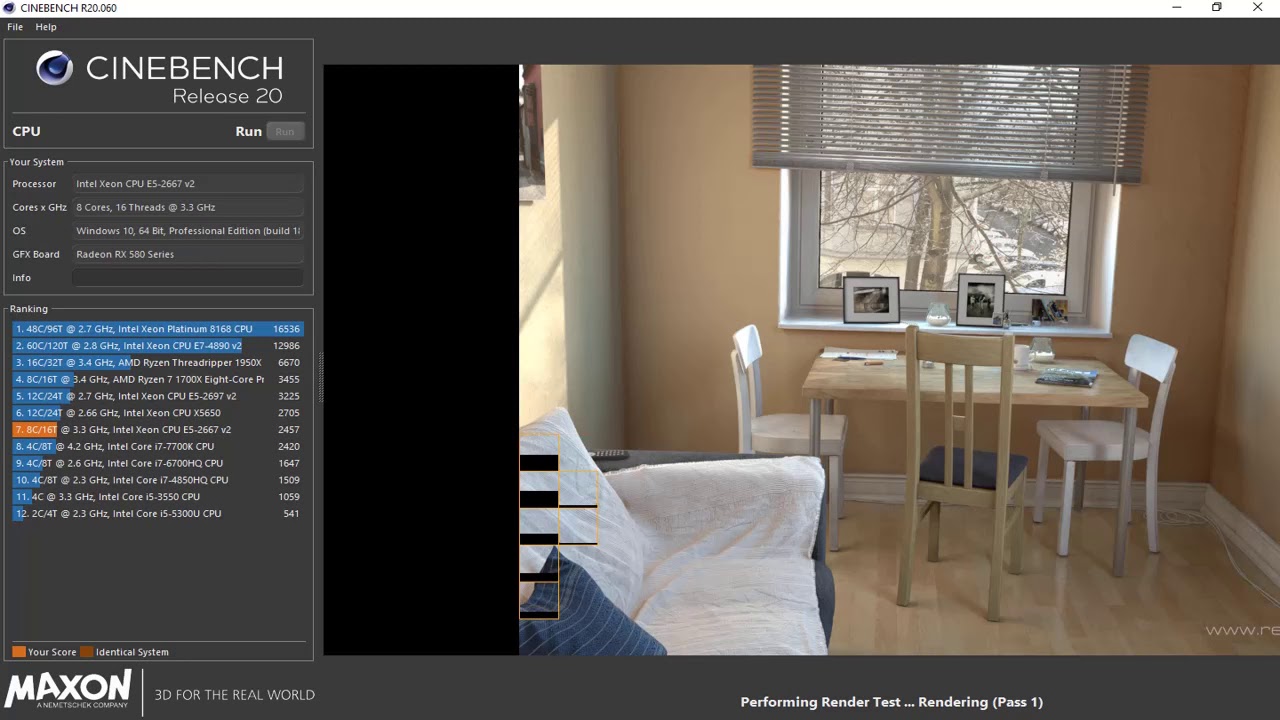Restore down the Cinebench window
The width and height of the screenshot is (1280, 720).
point(1217,8)
